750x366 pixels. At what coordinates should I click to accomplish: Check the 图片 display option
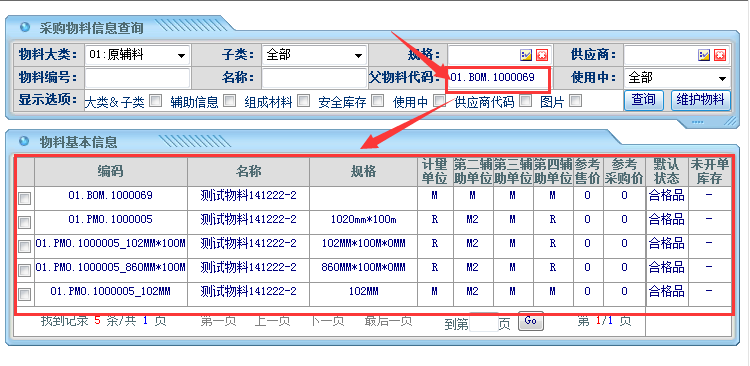[575, 100]
